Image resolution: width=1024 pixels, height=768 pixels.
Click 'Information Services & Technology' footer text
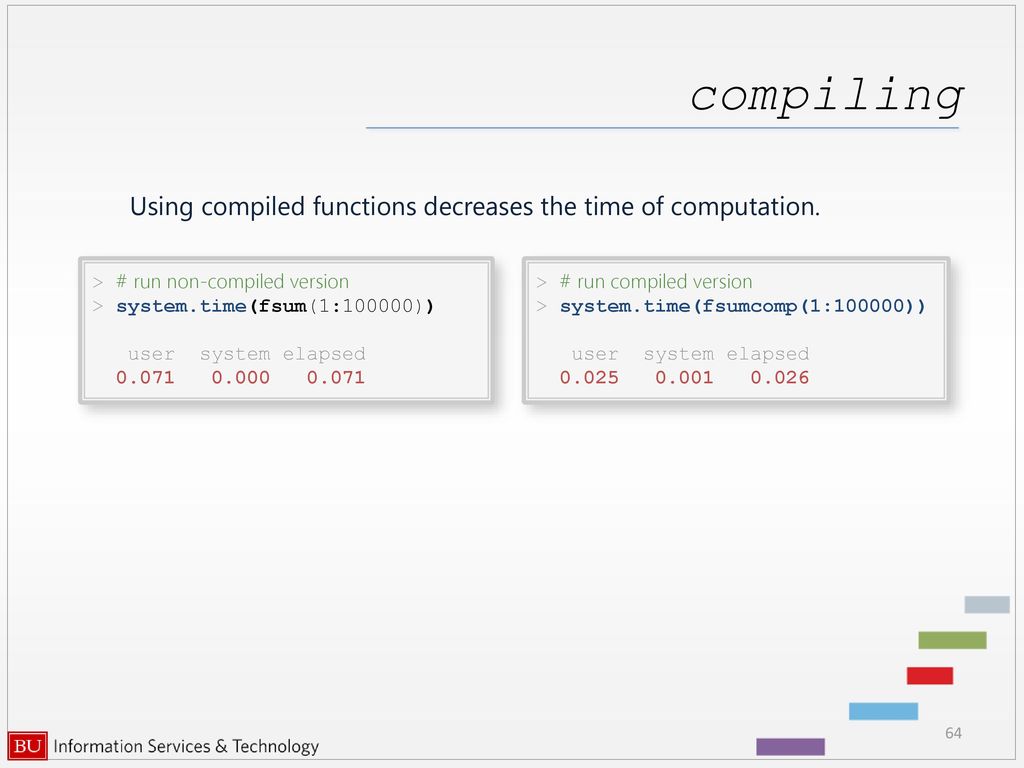click(186, 746)
